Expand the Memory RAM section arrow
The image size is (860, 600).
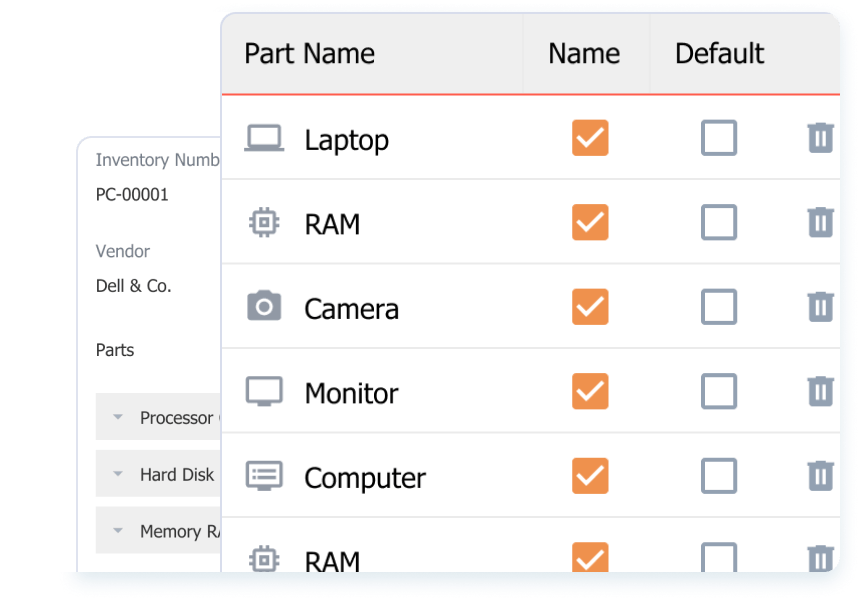point(117,531)
